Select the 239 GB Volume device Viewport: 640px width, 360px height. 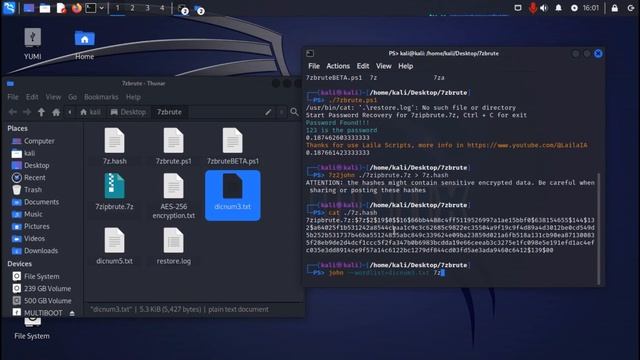[43, 289]
